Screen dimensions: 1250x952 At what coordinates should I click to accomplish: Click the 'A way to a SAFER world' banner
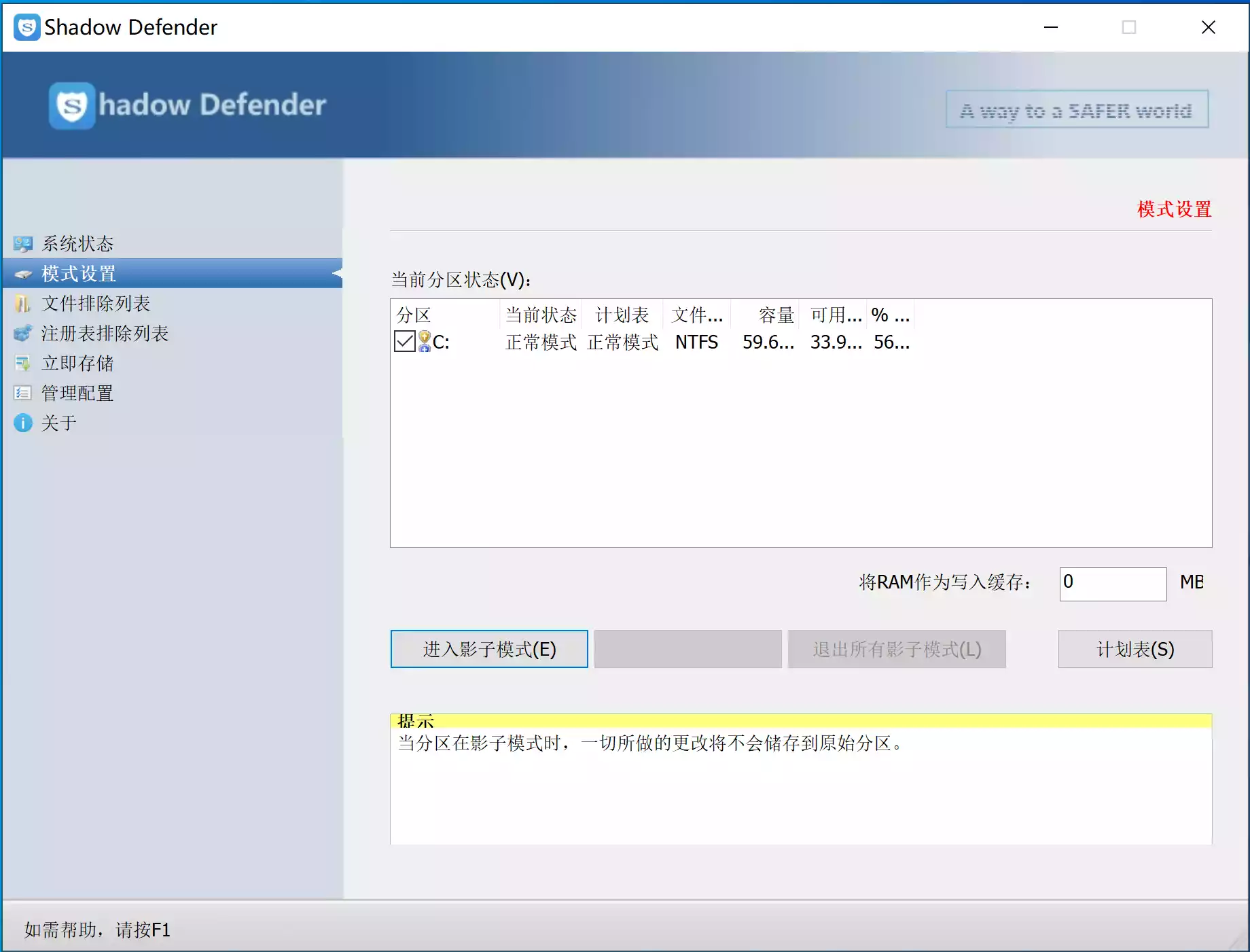pyautogui.click(x=1077, y=109)
